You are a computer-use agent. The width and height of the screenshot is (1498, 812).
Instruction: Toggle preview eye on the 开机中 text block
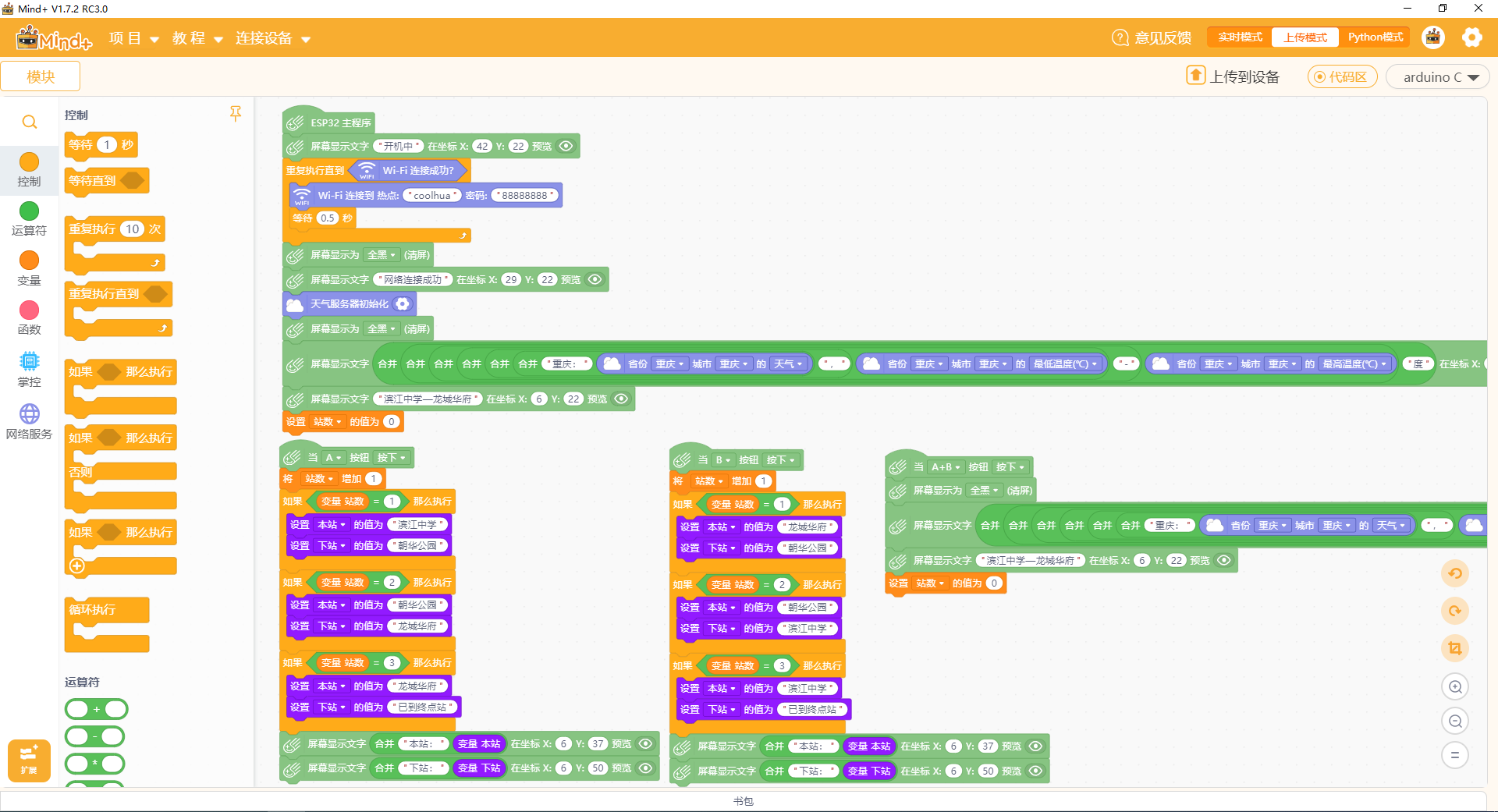566,146
